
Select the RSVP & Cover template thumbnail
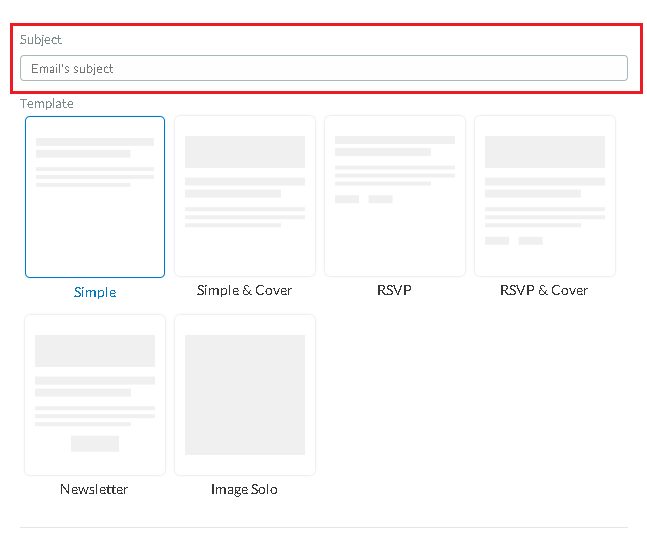pyautogui.click(x=545, y=196)
